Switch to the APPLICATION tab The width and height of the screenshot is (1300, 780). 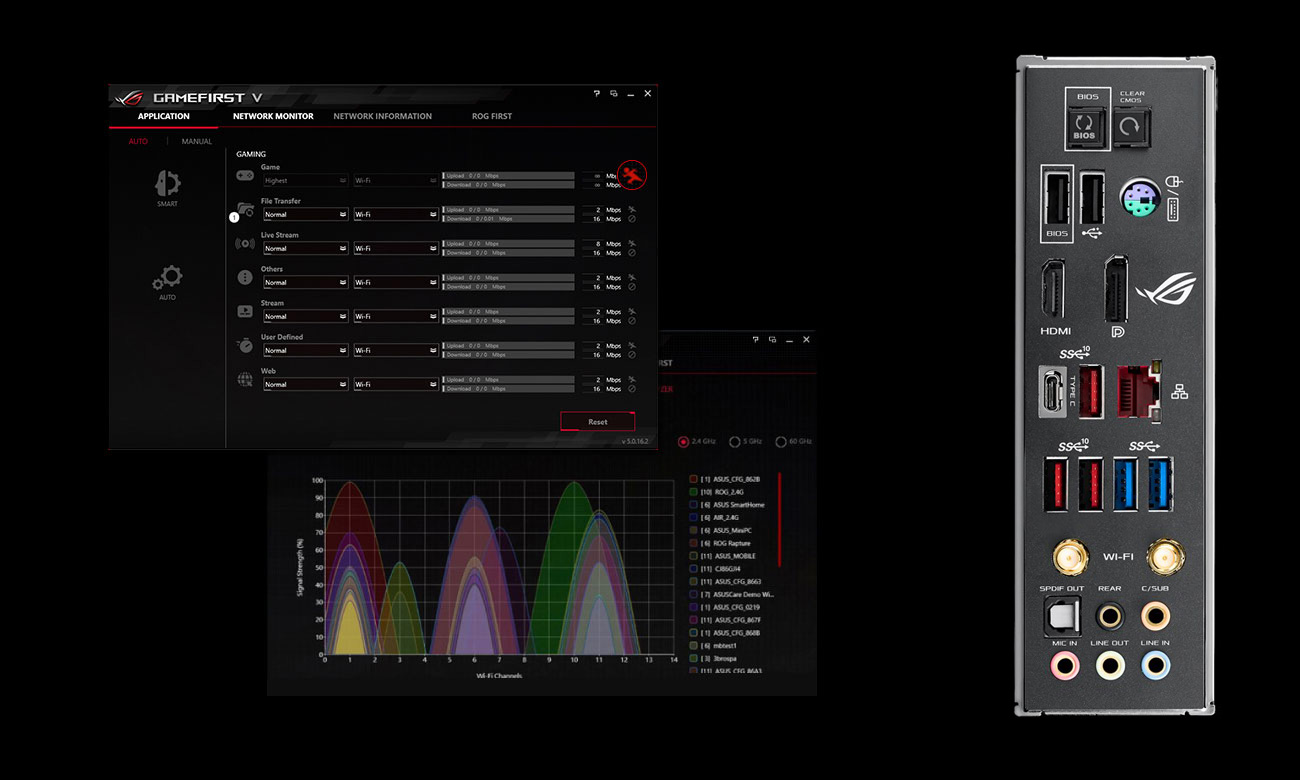[164, 116]
